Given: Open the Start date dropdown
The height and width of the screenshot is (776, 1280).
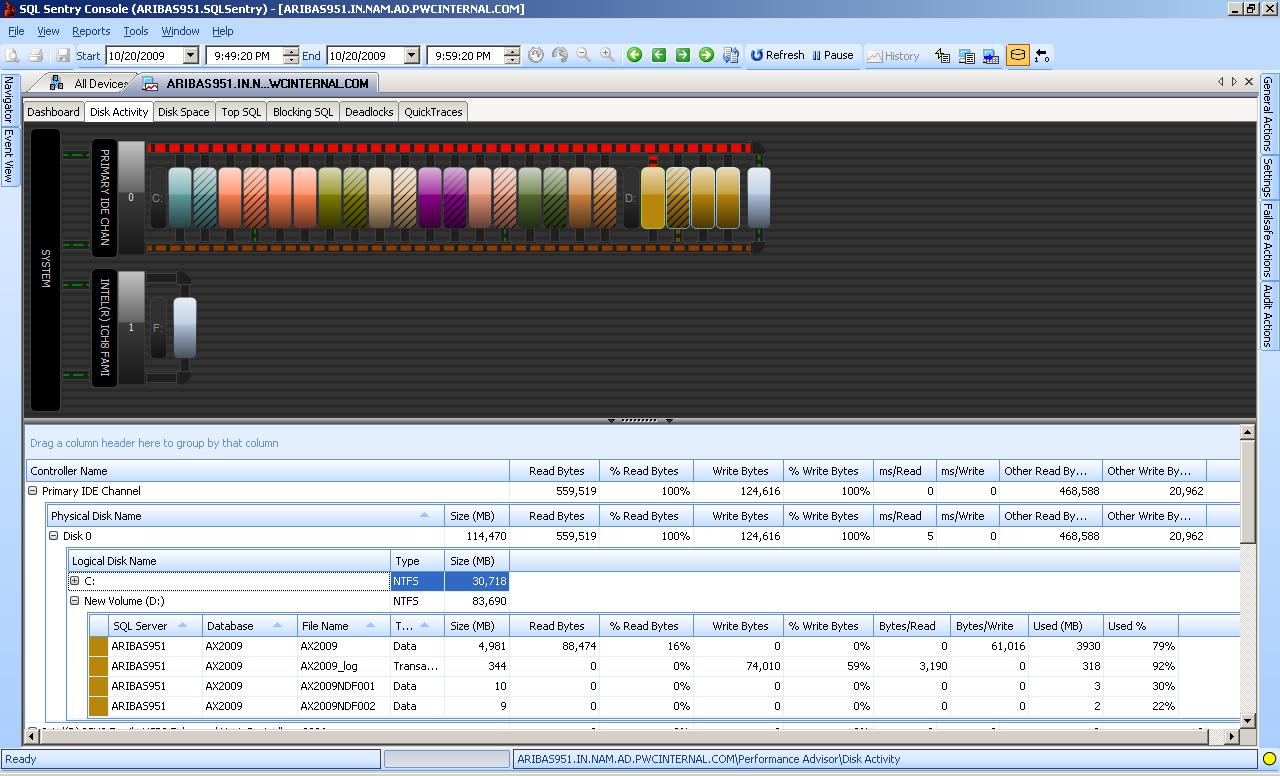Looking at the screenshot, I should (191, 56).
